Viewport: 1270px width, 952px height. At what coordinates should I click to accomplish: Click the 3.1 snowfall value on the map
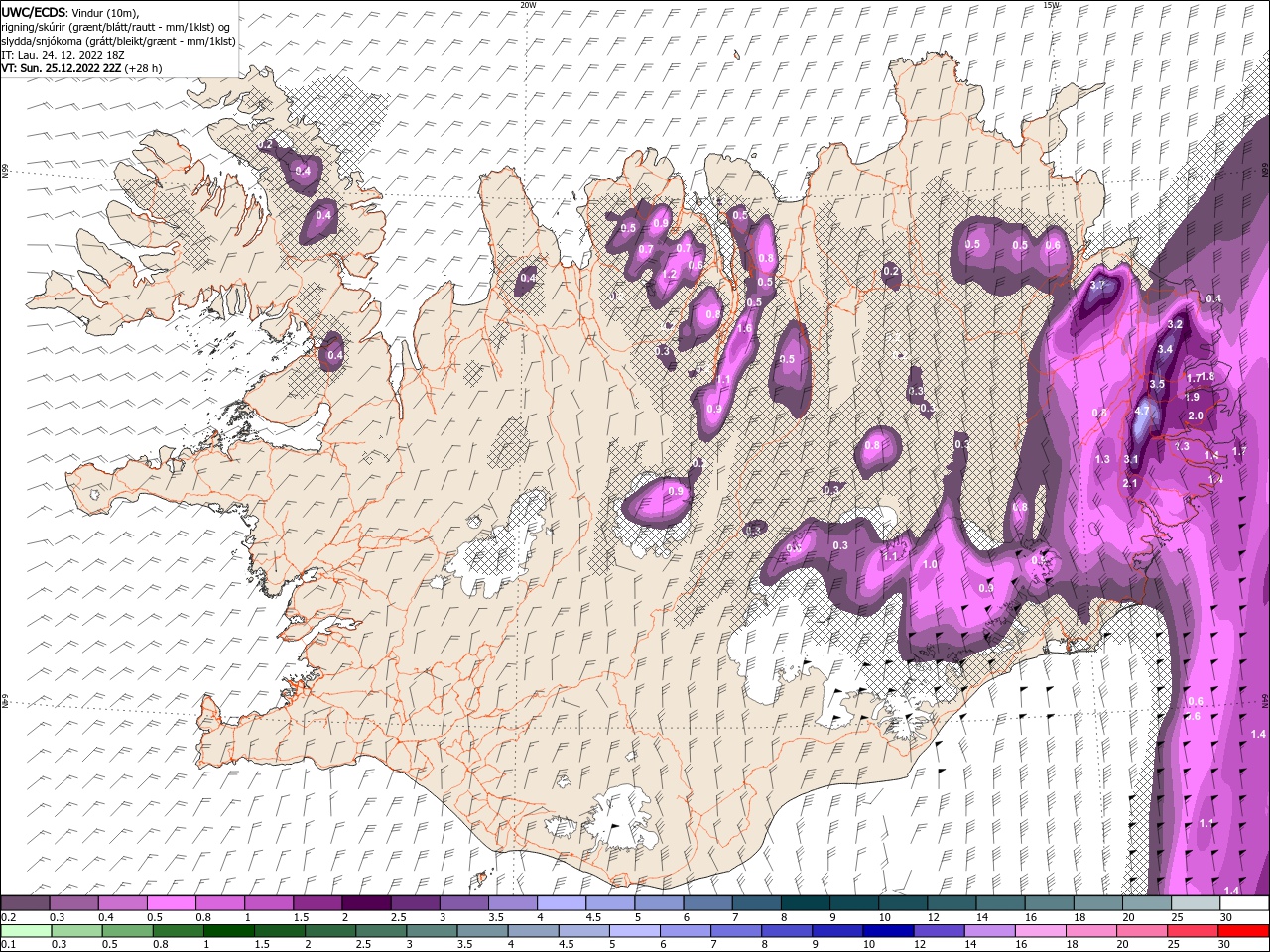[1131, 459]
